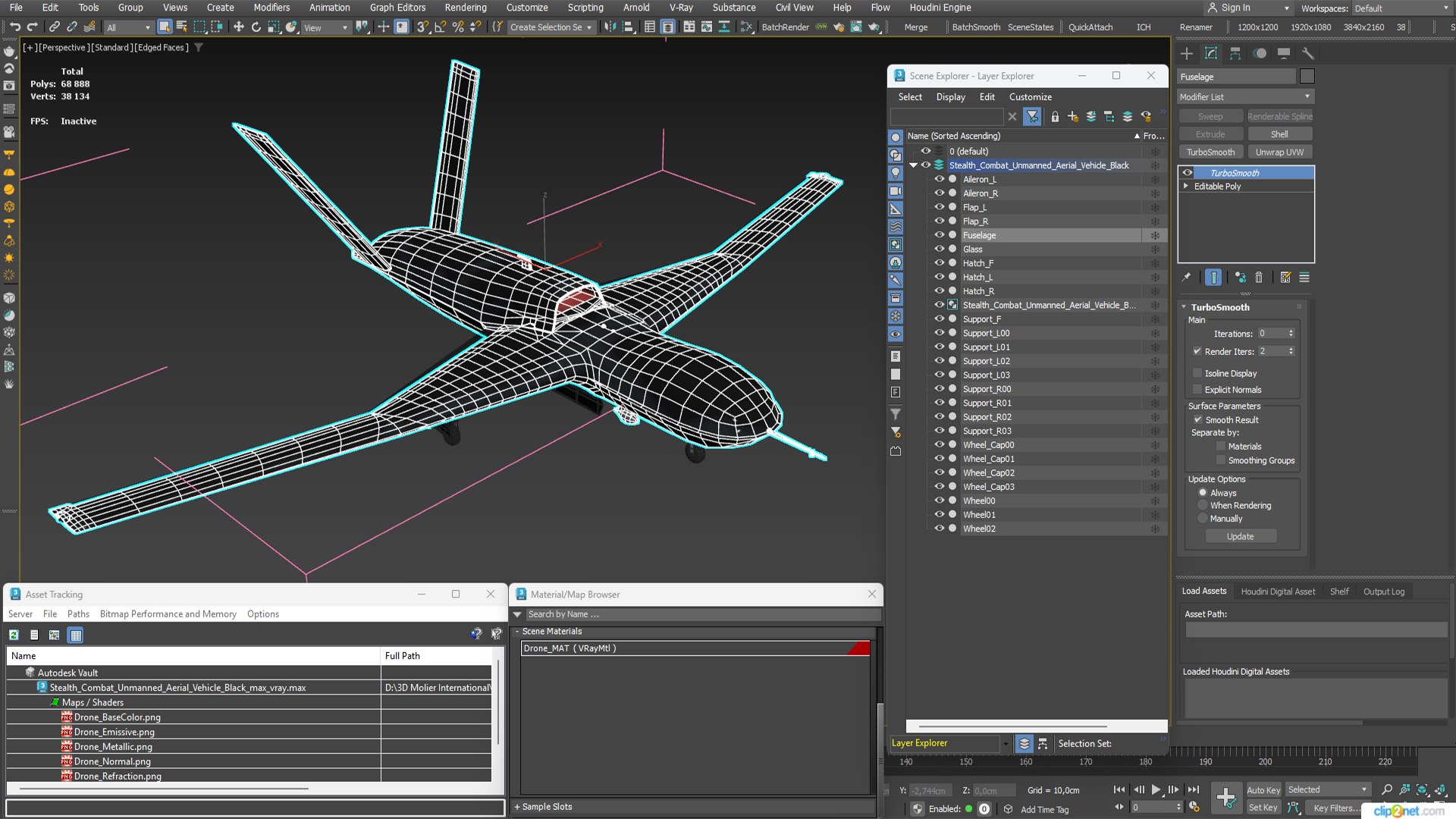Remove modifier with the trash icon
The image size is (1456, 819).
pos(1259,278)
